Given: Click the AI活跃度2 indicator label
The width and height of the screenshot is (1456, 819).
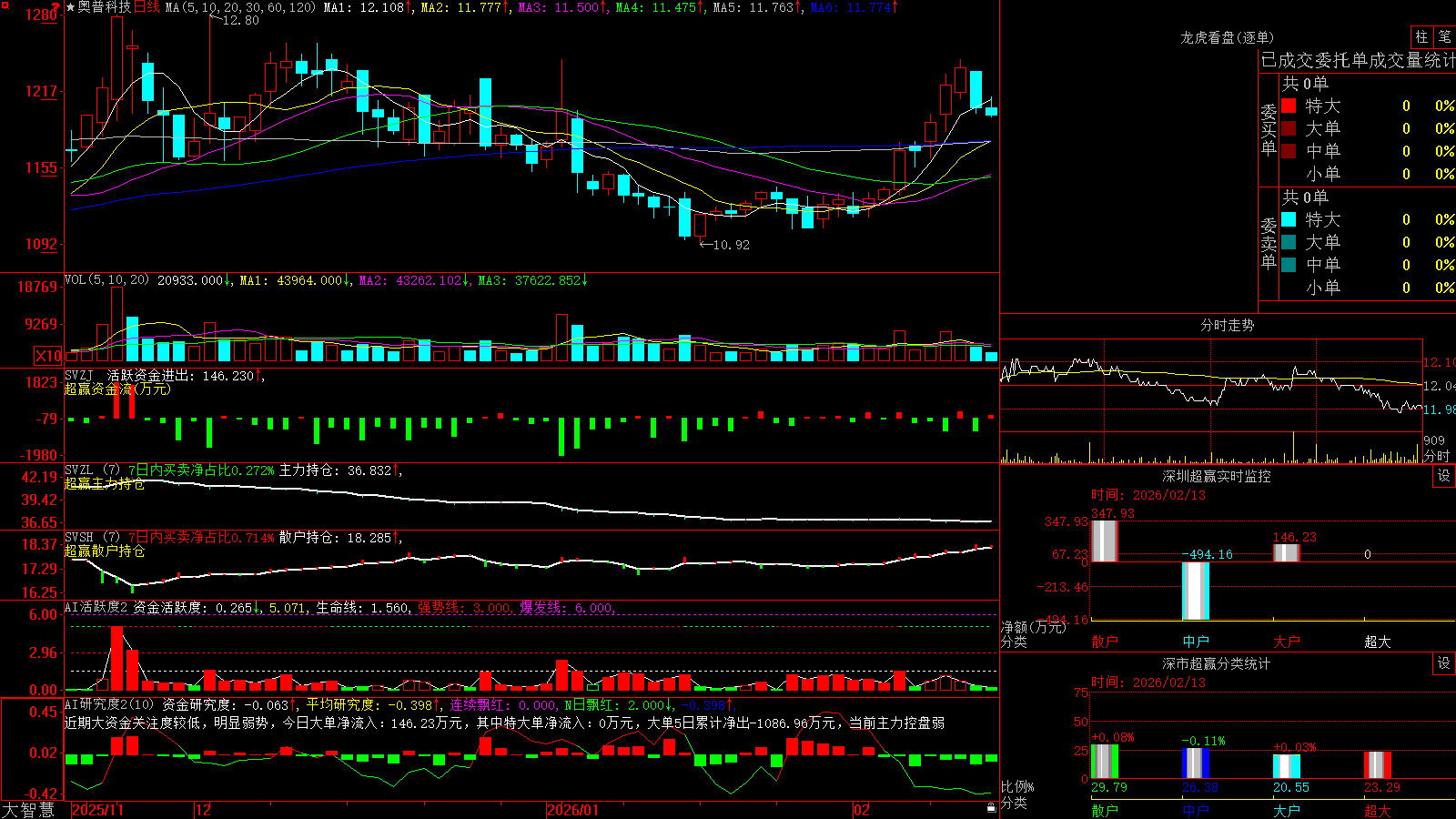Looking at the screenshot, I should pos(96,608).
